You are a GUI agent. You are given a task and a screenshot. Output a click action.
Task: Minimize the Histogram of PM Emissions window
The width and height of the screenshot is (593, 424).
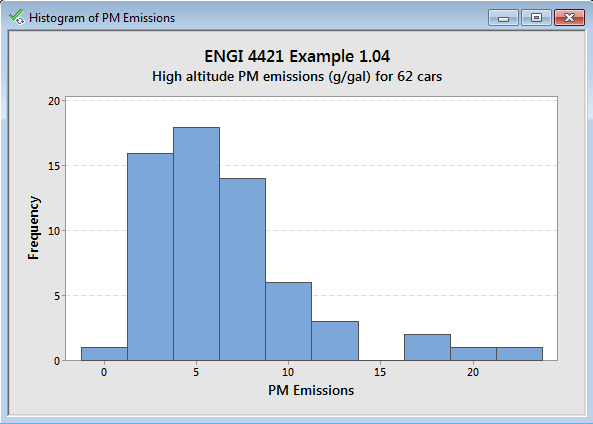click(503, 18)
